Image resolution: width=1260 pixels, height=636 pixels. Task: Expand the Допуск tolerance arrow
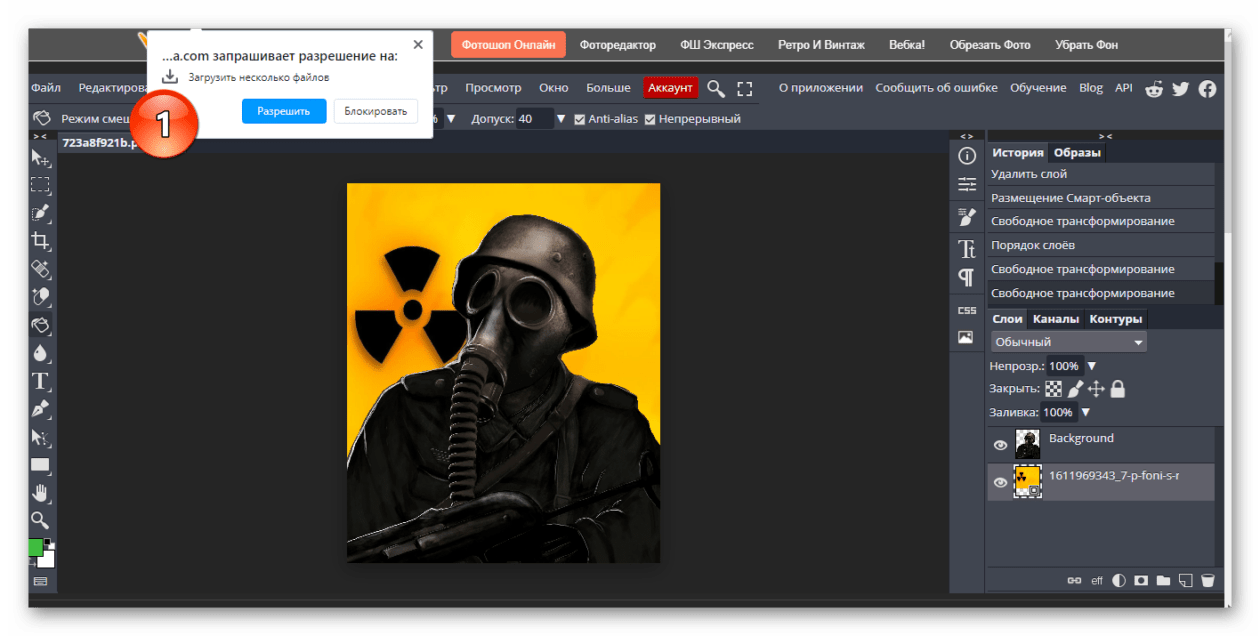click(561, 119)
